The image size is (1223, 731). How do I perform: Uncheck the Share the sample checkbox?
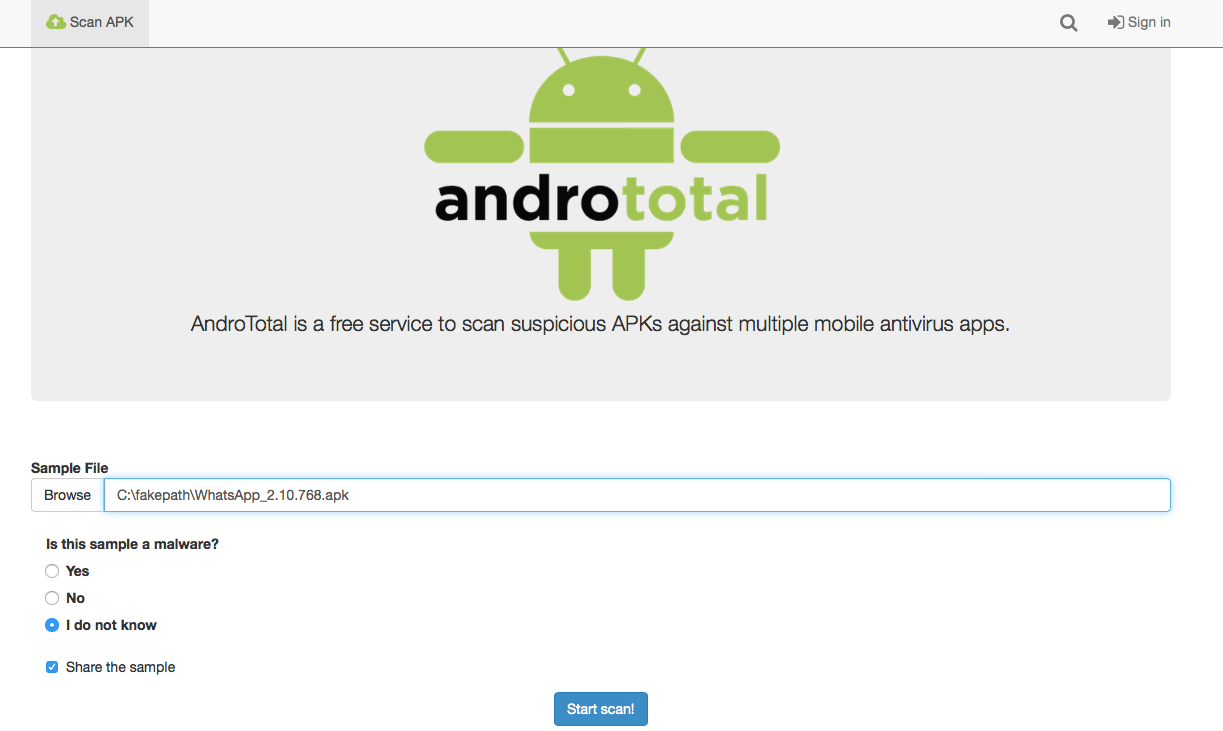(52, 667)
